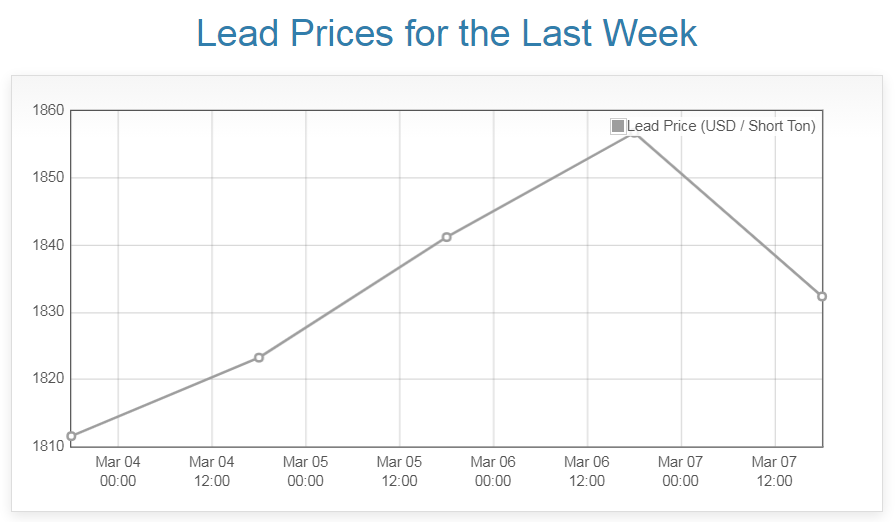Click the 1830 y-axis label

(x=48, y=312)
